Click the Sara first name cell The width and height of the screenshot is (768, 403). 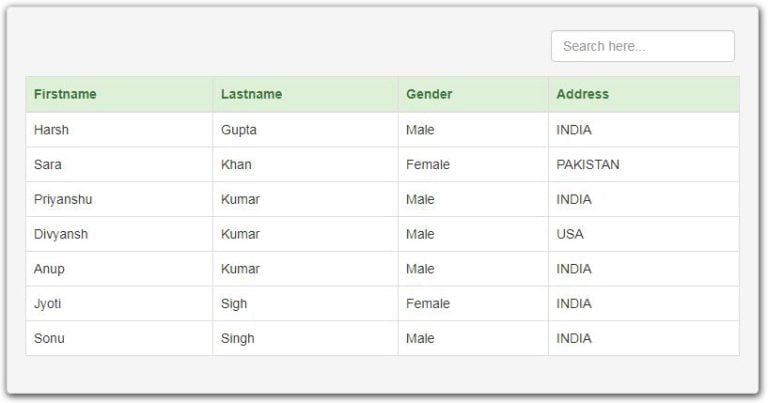(x=48, y=165)
